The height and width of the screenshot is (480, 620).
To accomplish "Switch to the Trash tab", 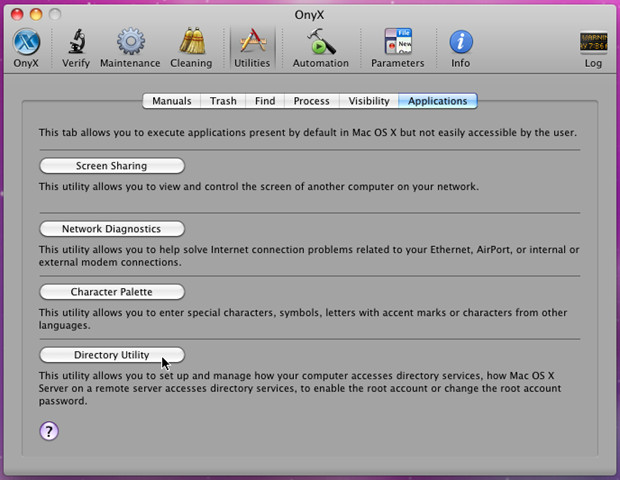I will pos(223,101).
